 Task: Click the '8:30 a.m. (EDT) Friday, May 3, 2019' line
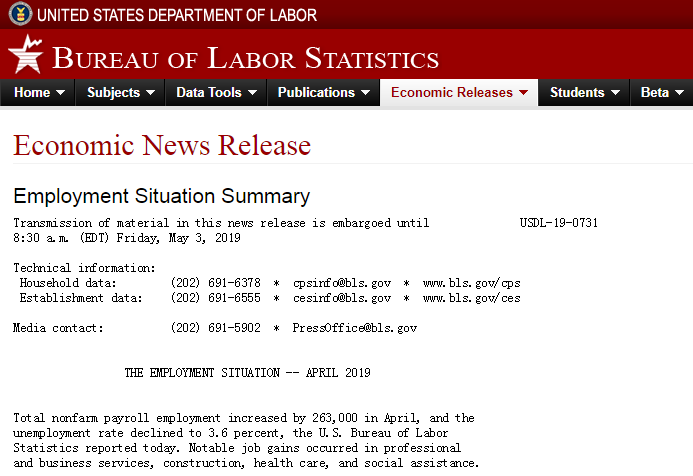(127, 238)
